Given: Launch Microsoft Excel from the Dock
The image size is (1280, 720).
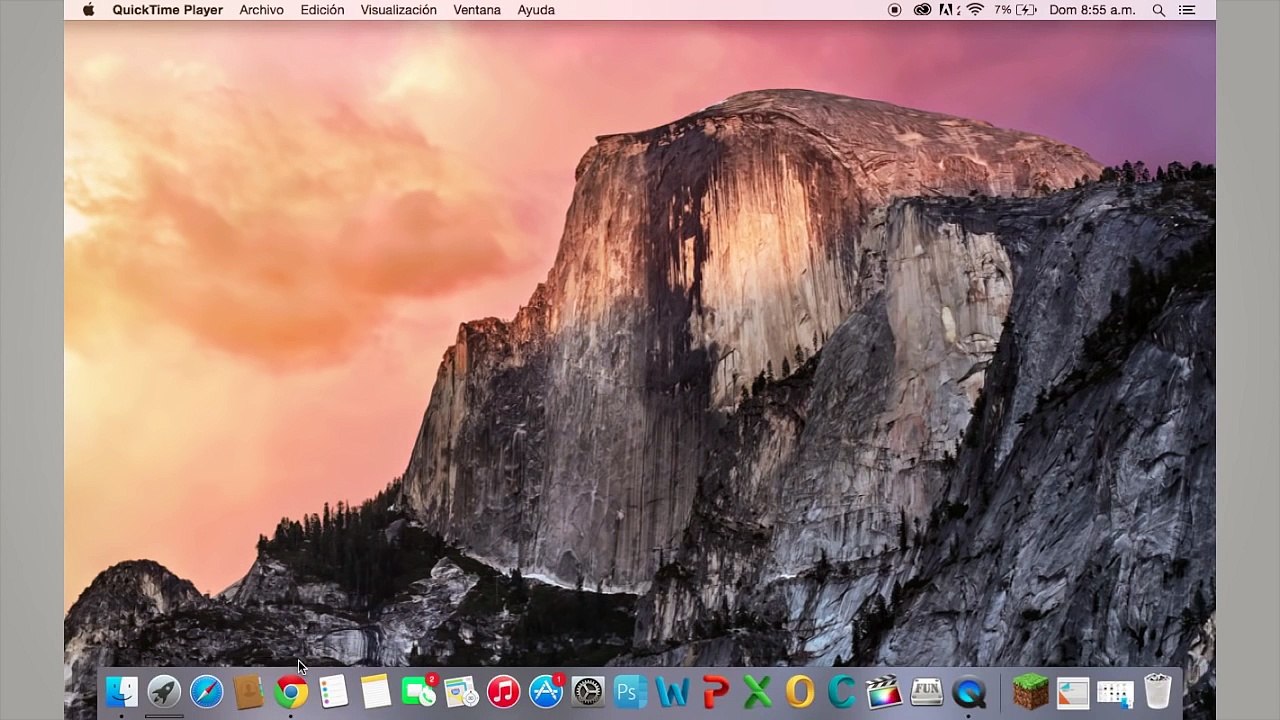Looking at the screenshot, I should point(758,692).
